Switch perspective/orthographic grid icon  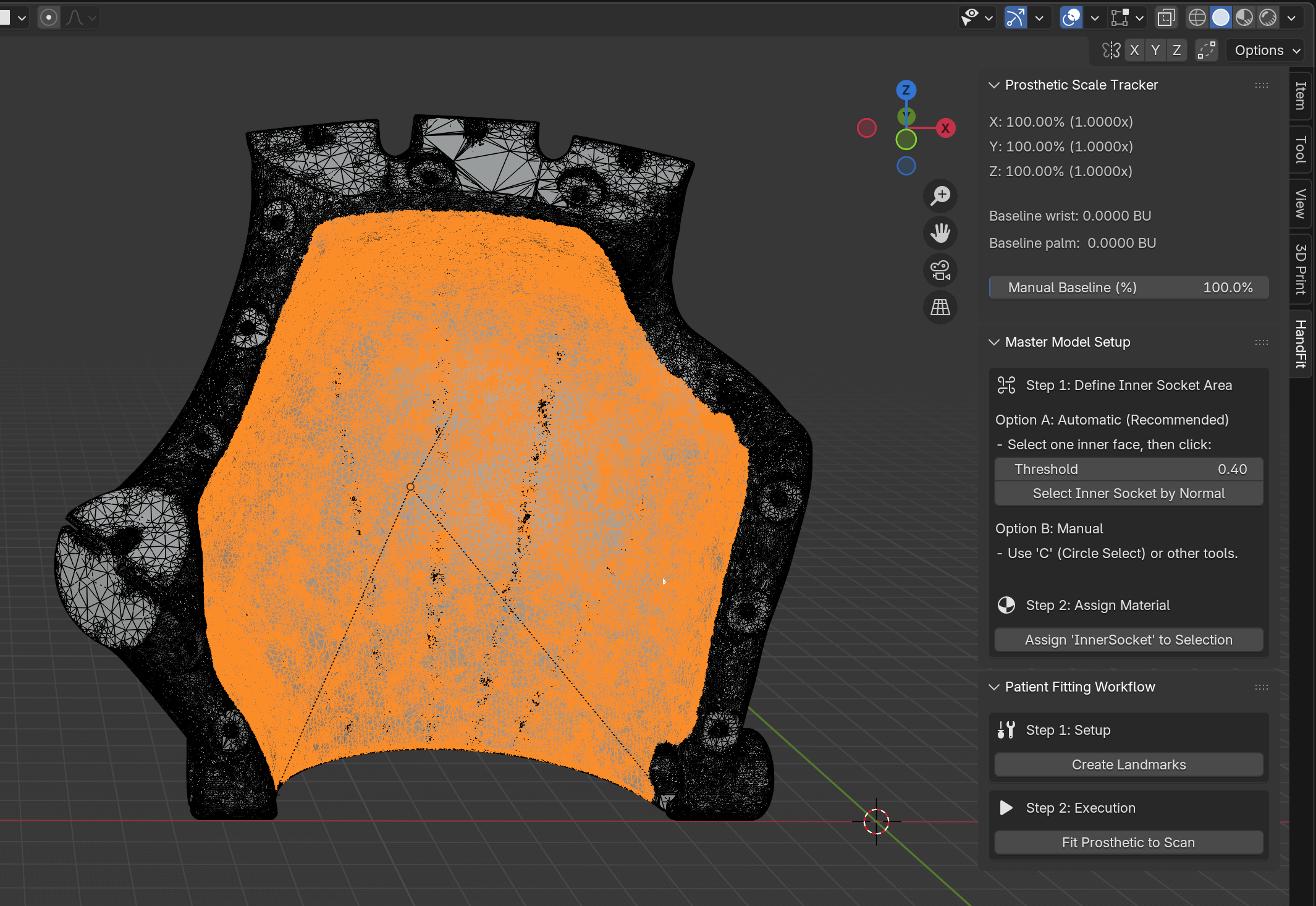[940, 307]
